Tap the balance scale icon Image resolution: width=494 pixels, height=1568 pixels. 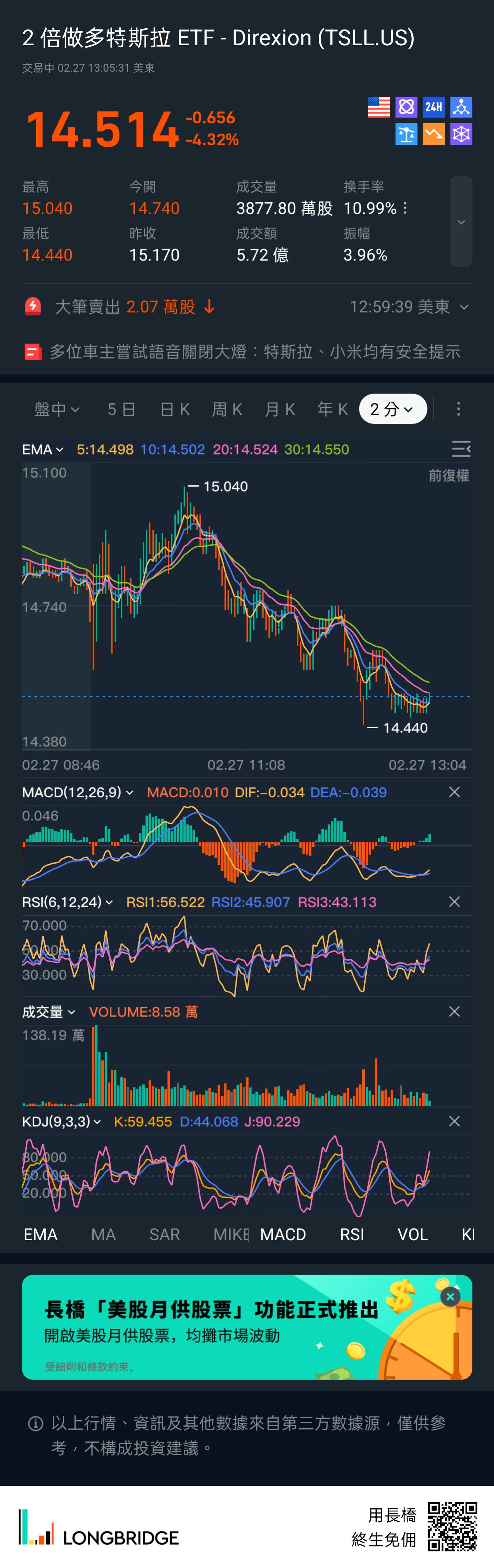tap(406, 134)
